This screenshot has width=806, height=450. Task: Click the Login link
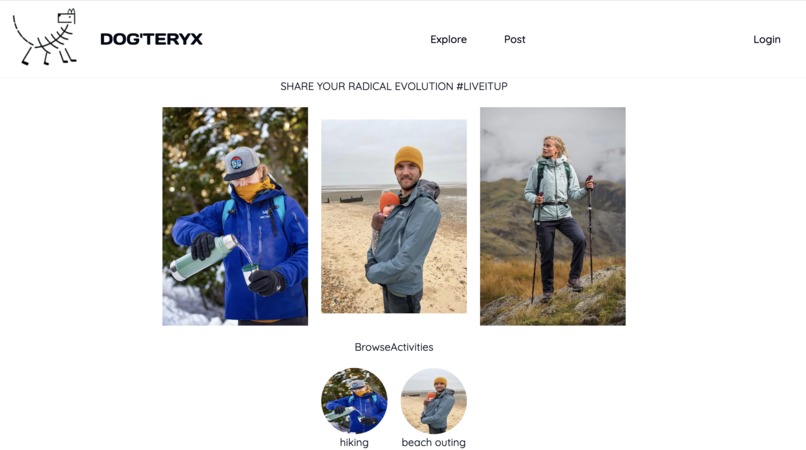[x=766, y=40]
